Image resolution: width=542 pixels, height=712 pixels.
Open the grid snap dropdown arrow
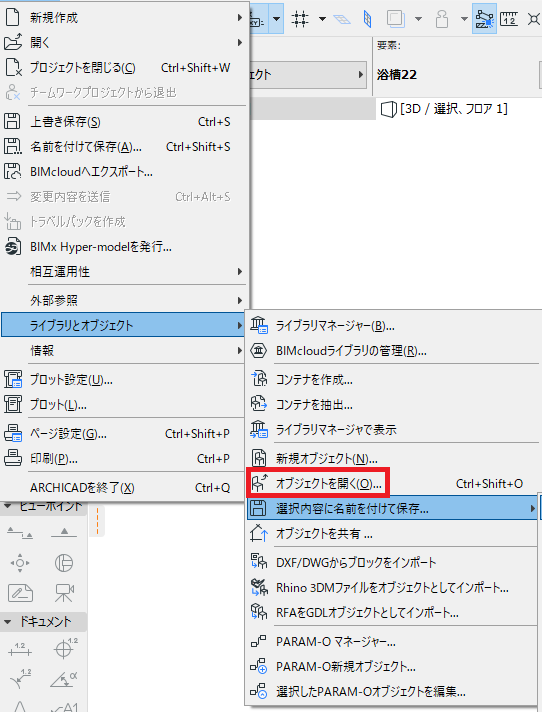click(322, 19)
